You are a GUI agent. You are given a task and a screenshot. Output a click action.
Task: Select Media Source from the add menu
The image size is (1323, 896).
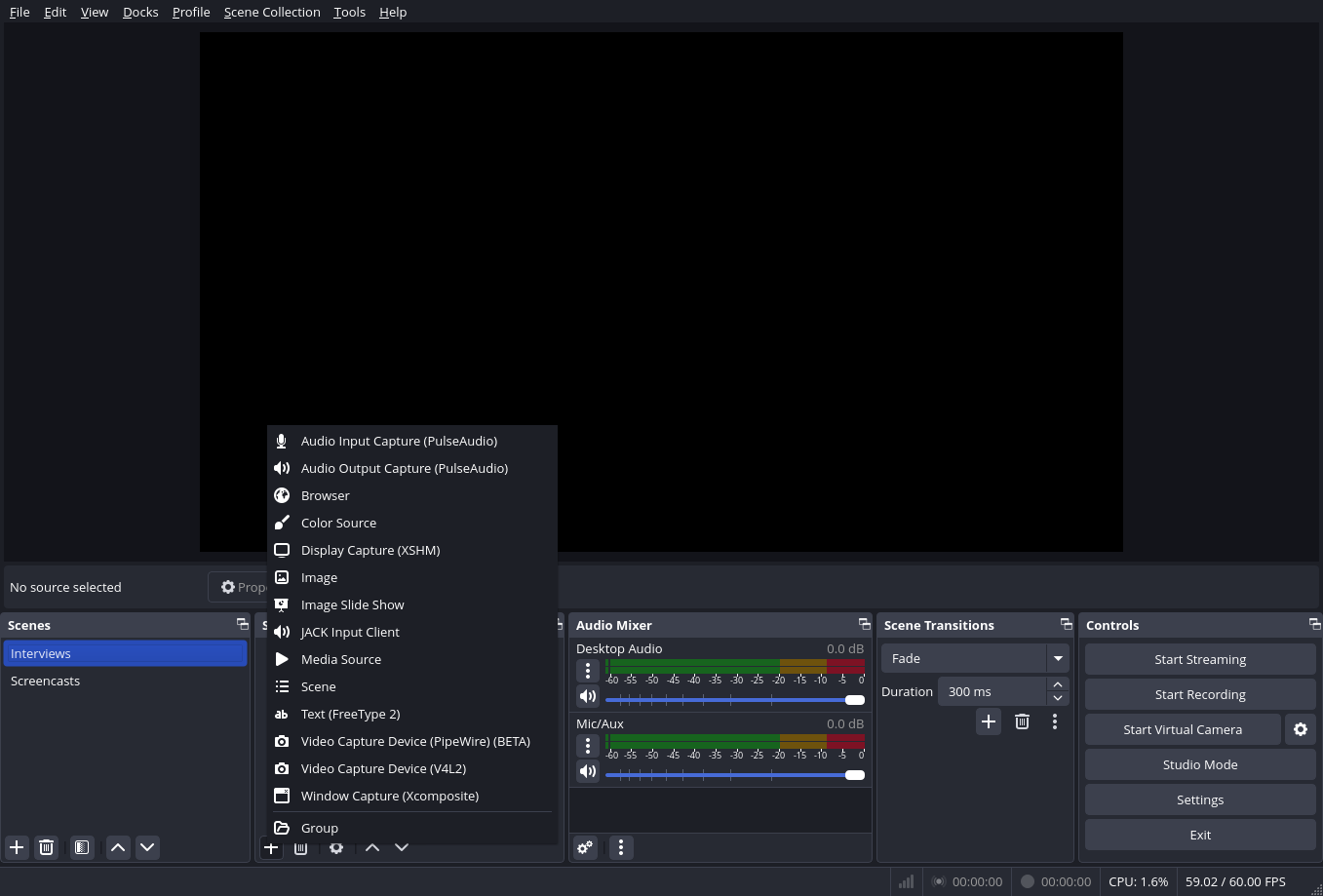coord(341,659)
